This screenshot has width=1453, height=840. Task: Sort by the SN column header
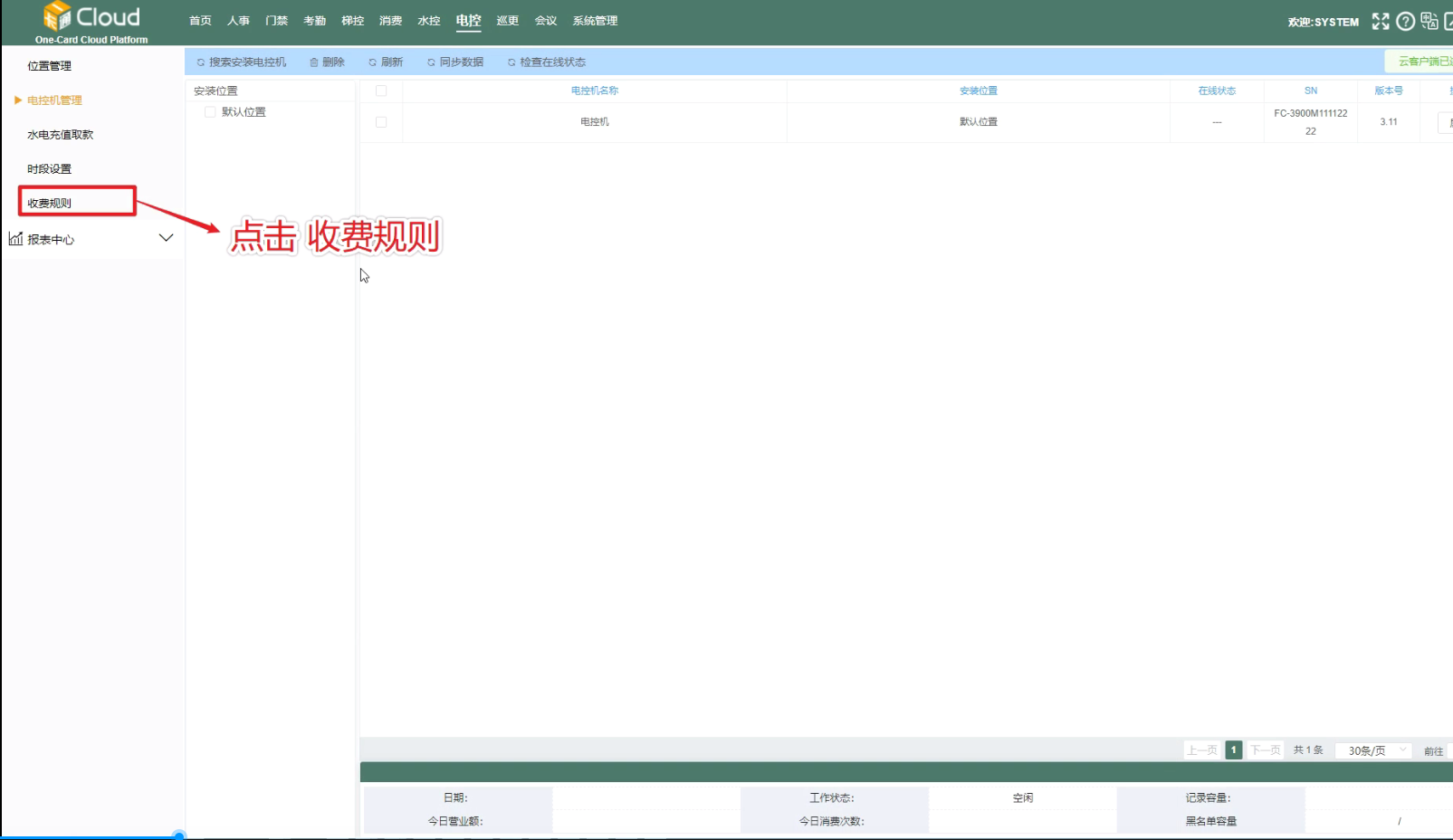click(1311, 91)
